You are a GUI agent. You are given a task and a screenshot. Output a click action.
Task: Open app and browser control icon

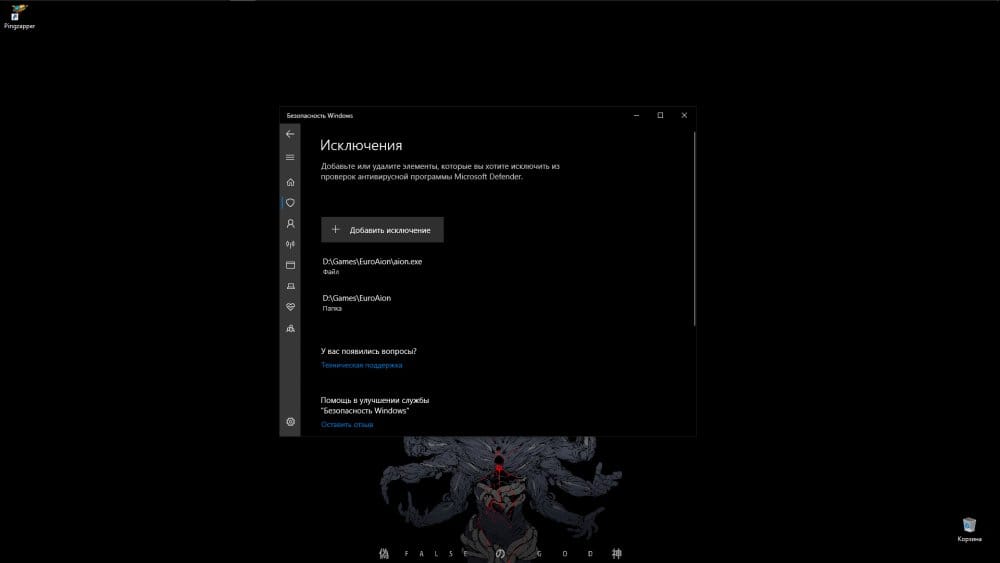(290, 265)
